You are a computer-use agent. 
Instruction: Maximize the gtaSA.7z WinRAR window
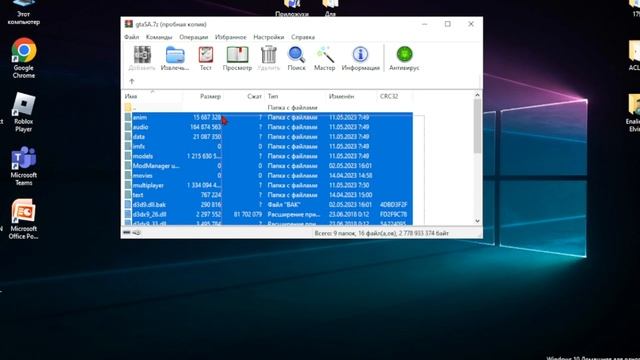tap(448, 24)
